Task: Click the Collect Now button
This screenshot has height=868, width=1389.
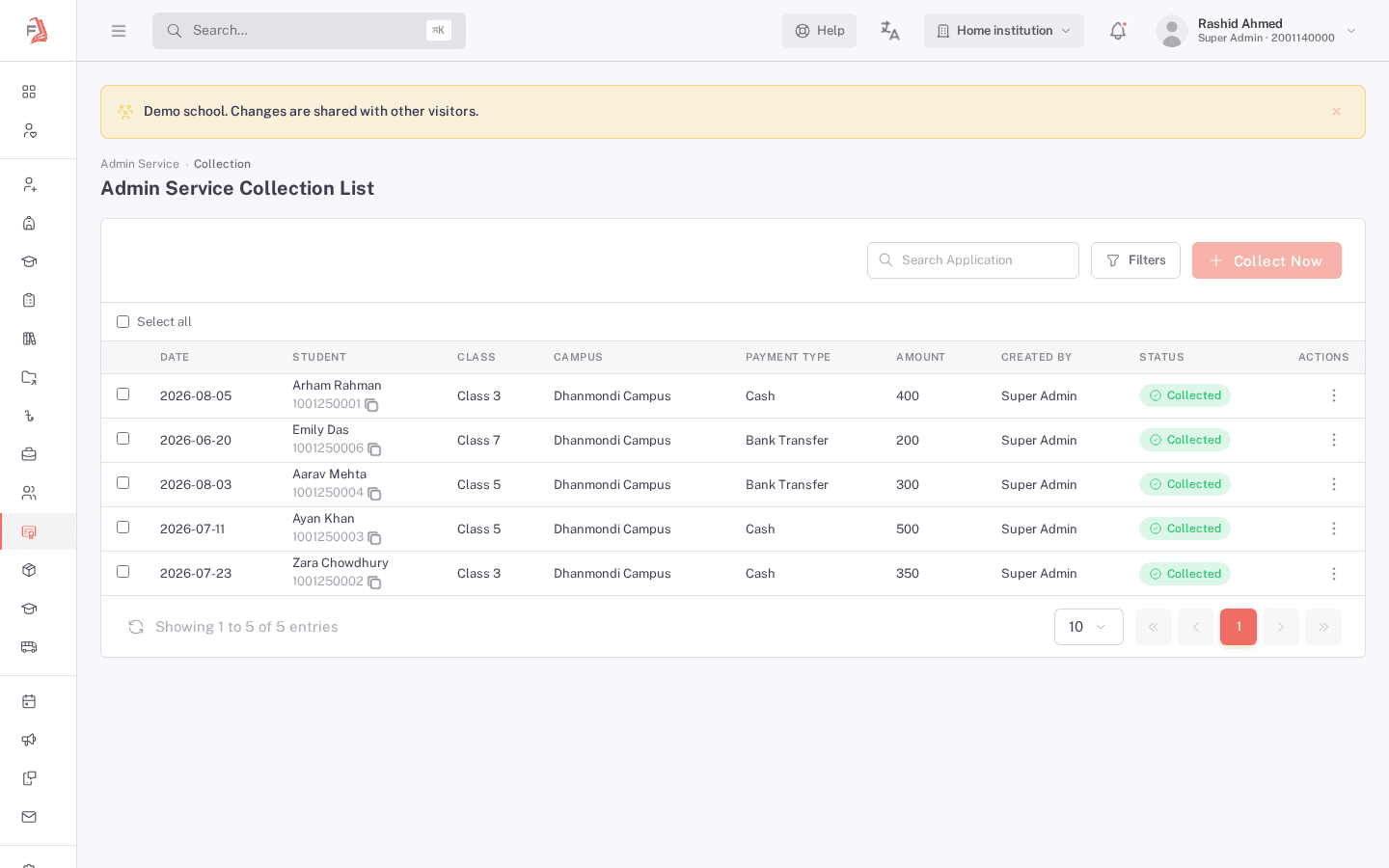Action: pos(1266,260)
